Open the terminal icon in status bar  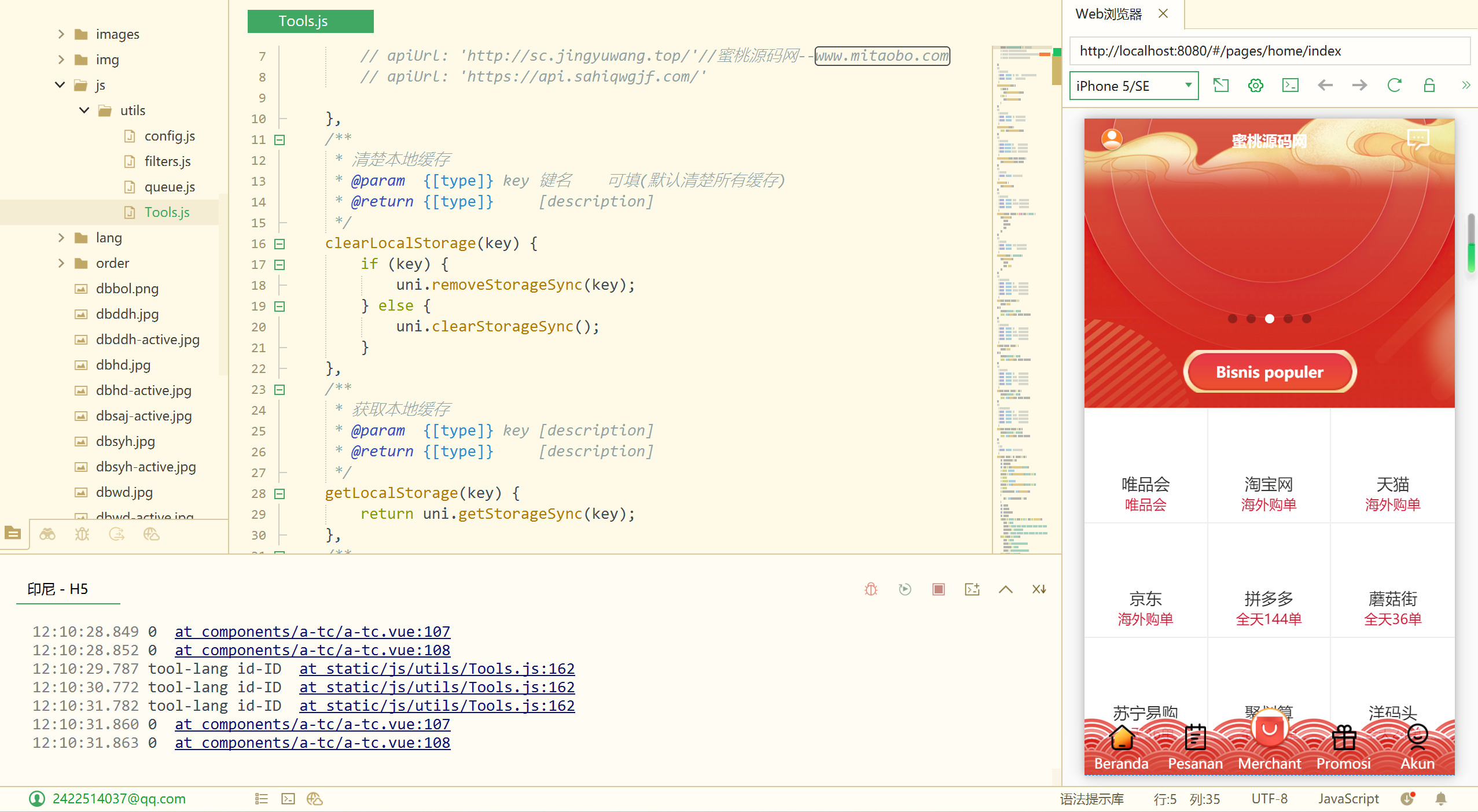pos(288,799)
